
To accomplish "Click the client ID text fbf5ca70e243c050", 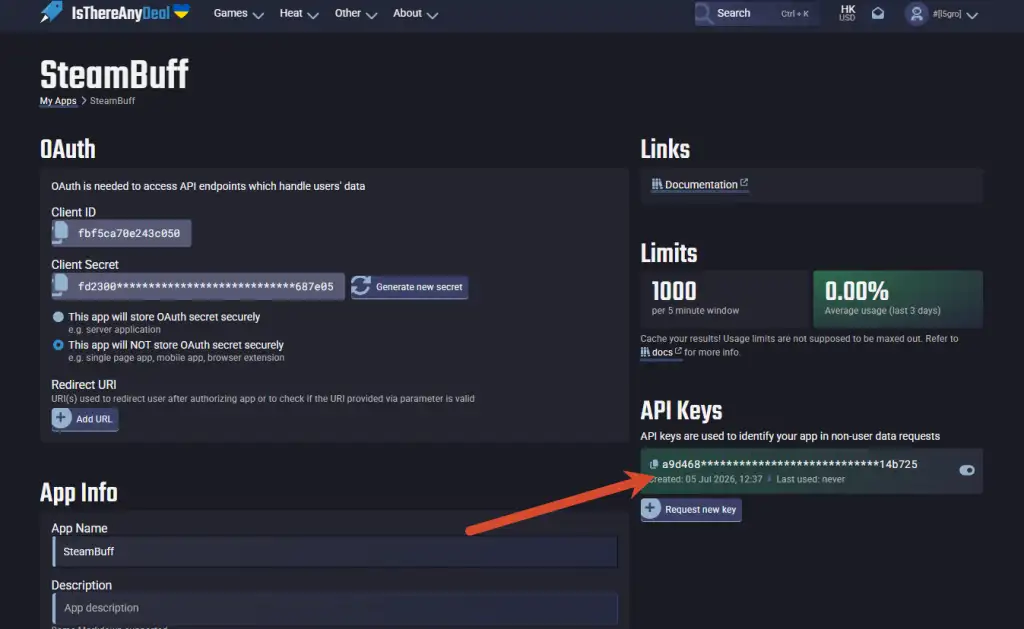I will coord(129,233).
